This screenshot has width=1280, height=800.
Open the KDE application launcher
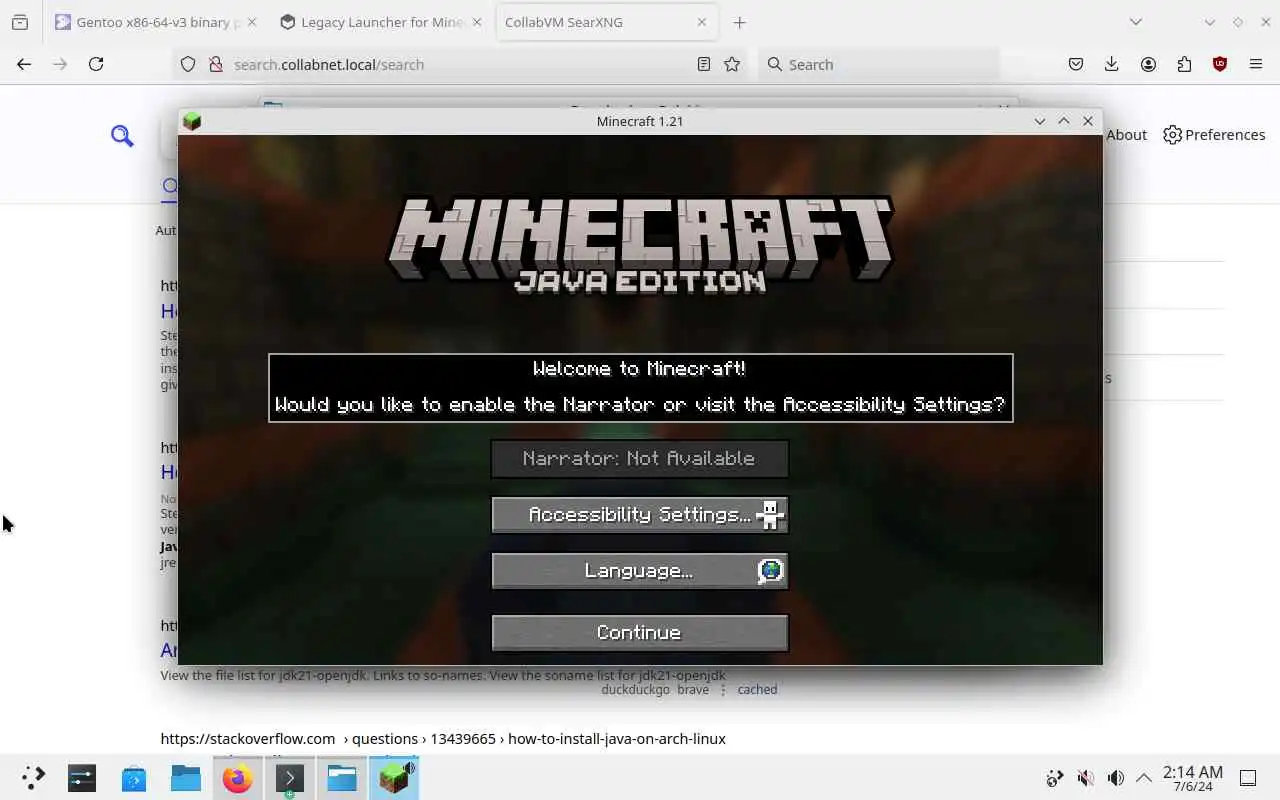33,777
